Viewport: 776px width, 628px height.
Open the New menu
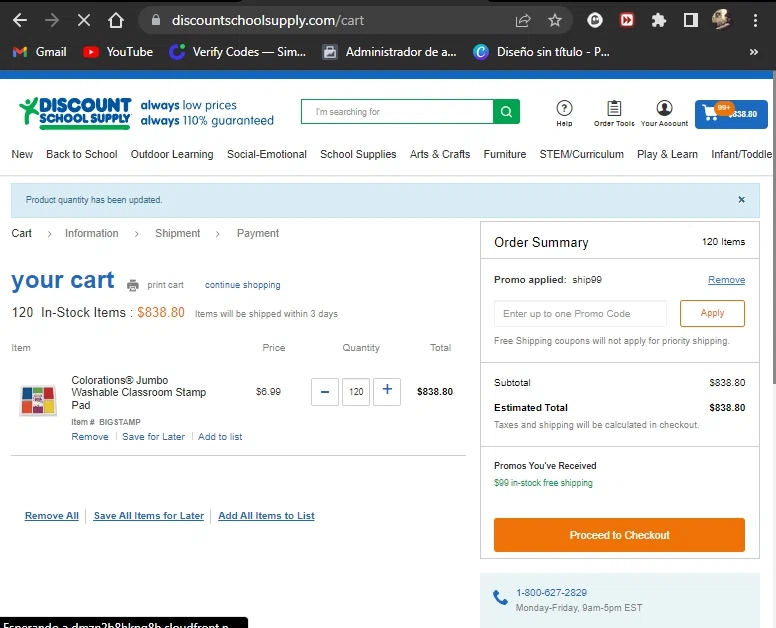point(22,154)
